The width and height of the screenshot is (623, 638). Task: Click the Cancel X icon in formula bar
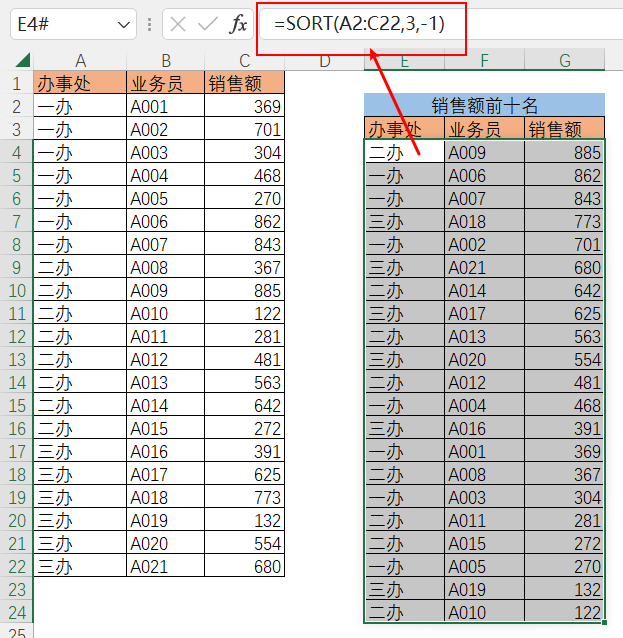(178, 25)
